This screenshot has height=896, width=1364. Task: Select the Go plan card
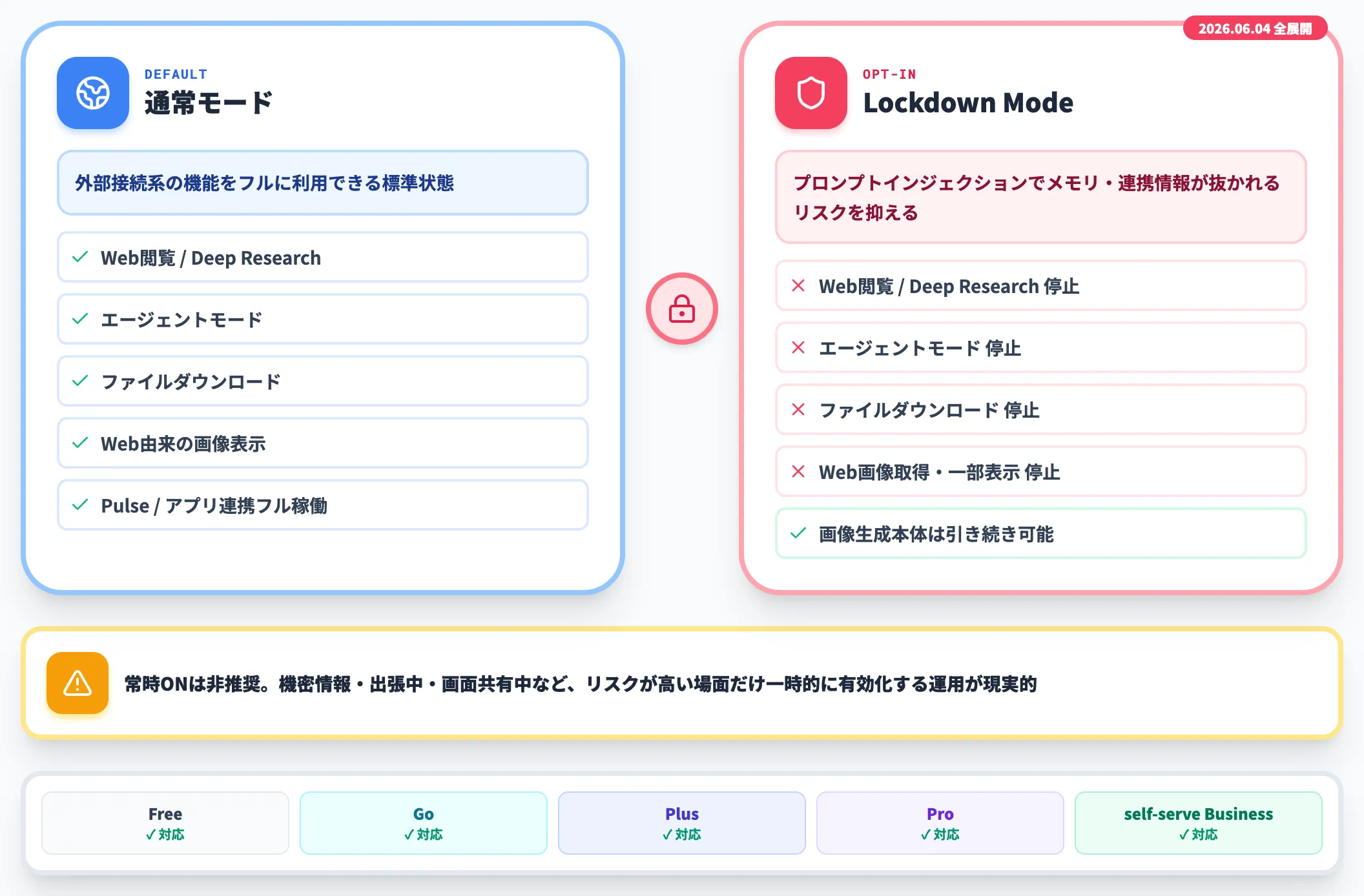click(424, 823)
